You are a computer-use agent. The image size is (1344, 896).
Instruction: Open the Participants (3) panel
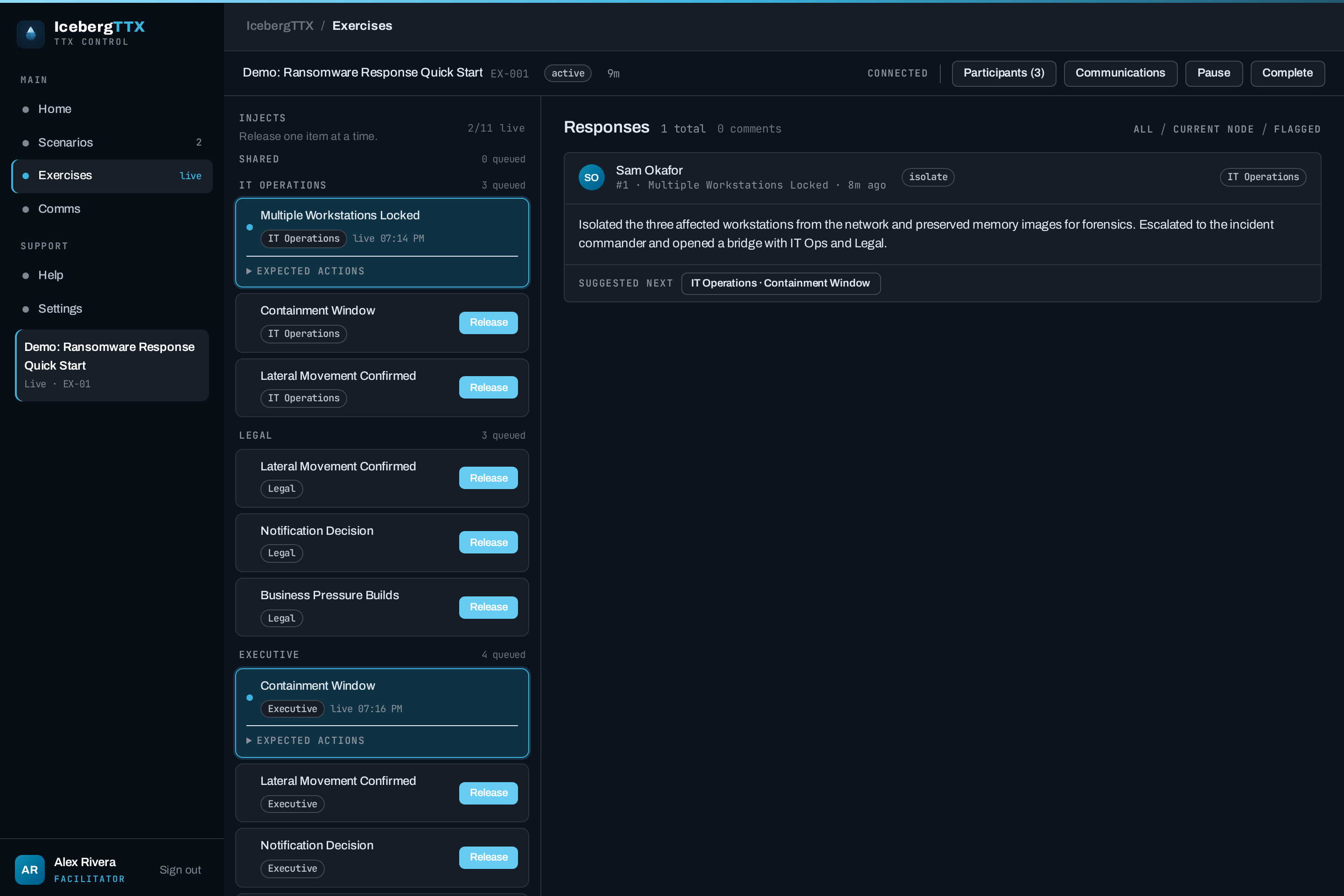pos(1004,73)
